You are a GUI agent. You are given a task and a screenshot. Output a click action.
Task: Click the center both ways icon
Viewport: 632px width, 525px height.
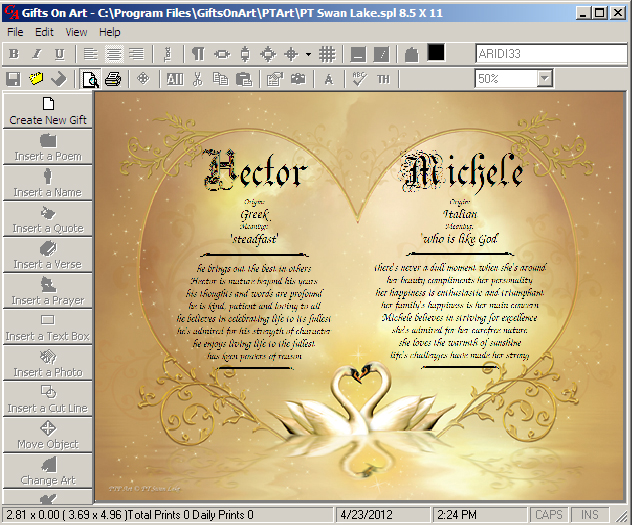268,54
